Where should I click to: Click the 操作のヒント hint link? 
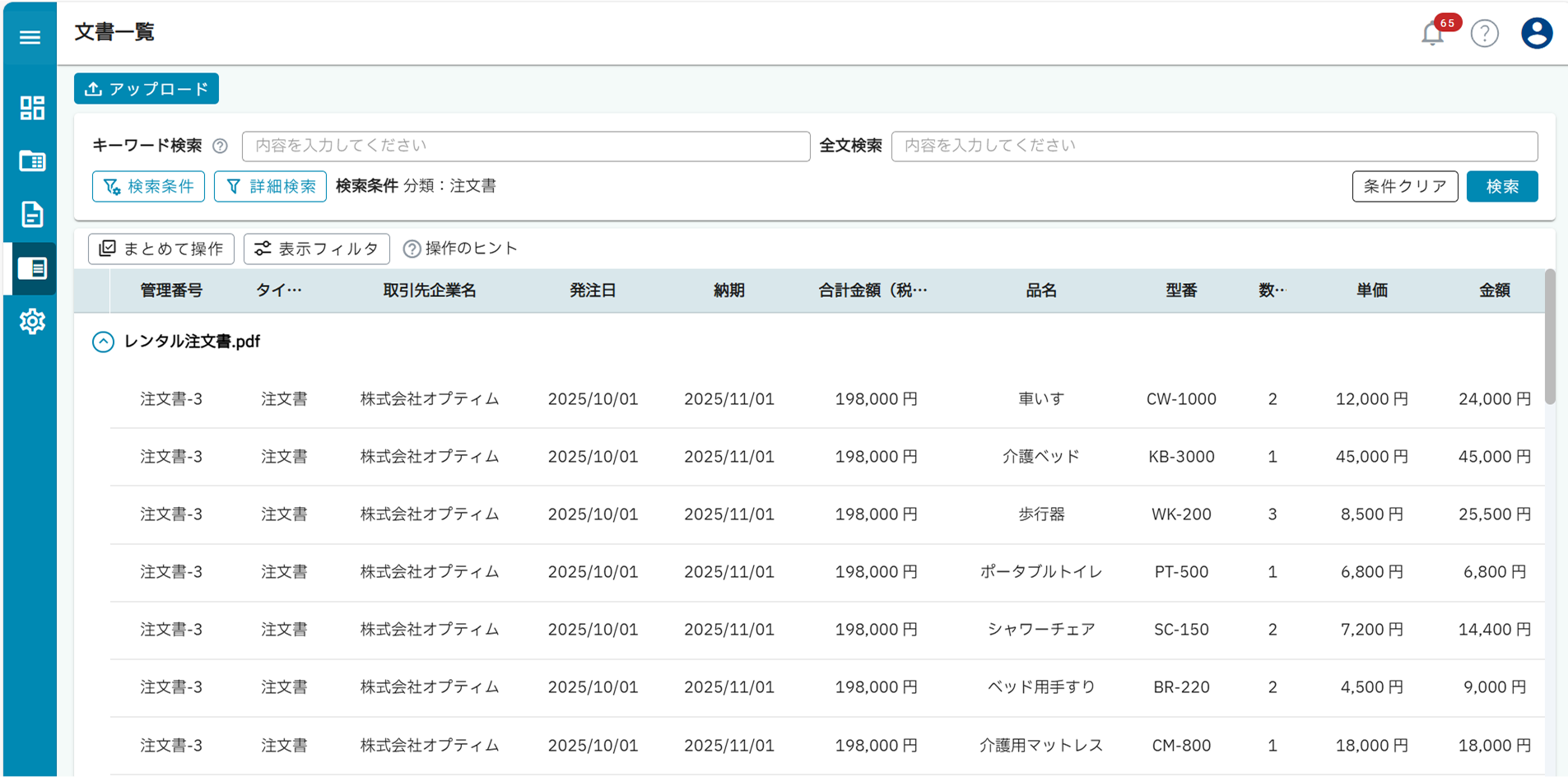[x=460, y=248]
